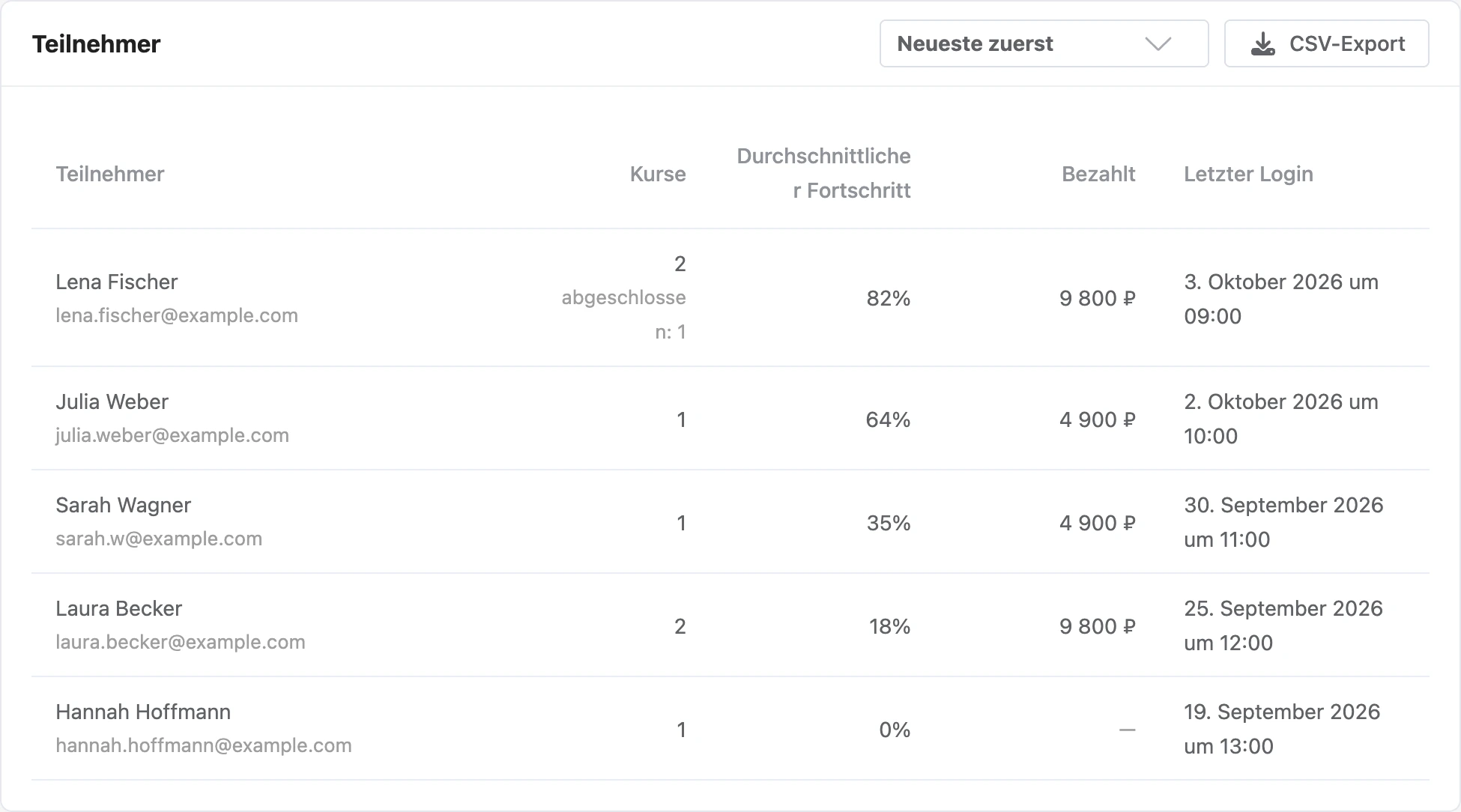Click the Teilnehmer column header
1461x812 pixels.
click(110, 174)
